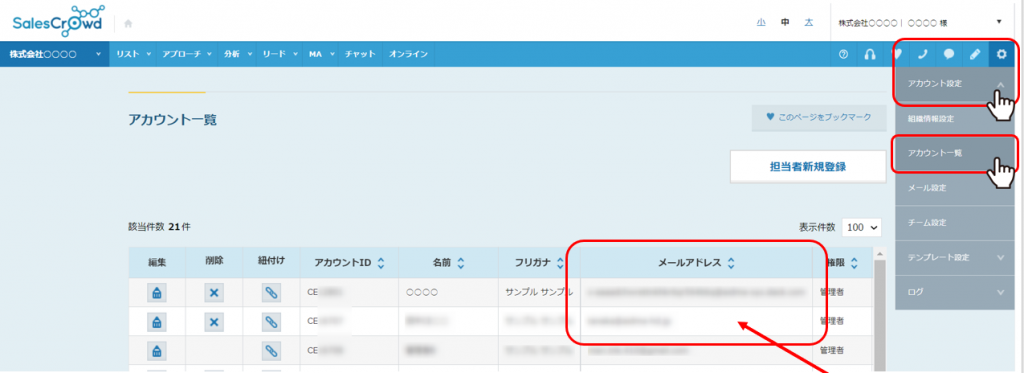Screen dimensions: 1024x373
Task: Click the アカウント一覧 page heading
Action: coord(172,120)
